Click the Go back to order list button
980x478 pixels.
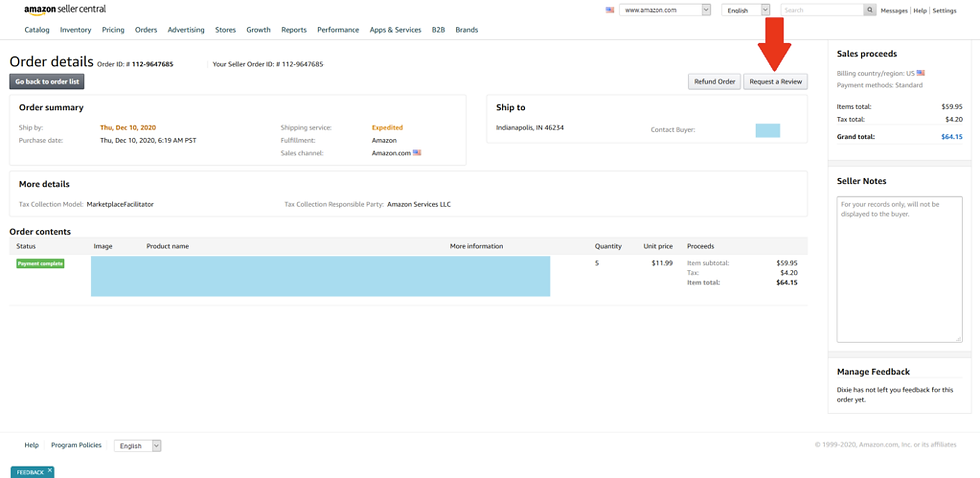(47, 81)
